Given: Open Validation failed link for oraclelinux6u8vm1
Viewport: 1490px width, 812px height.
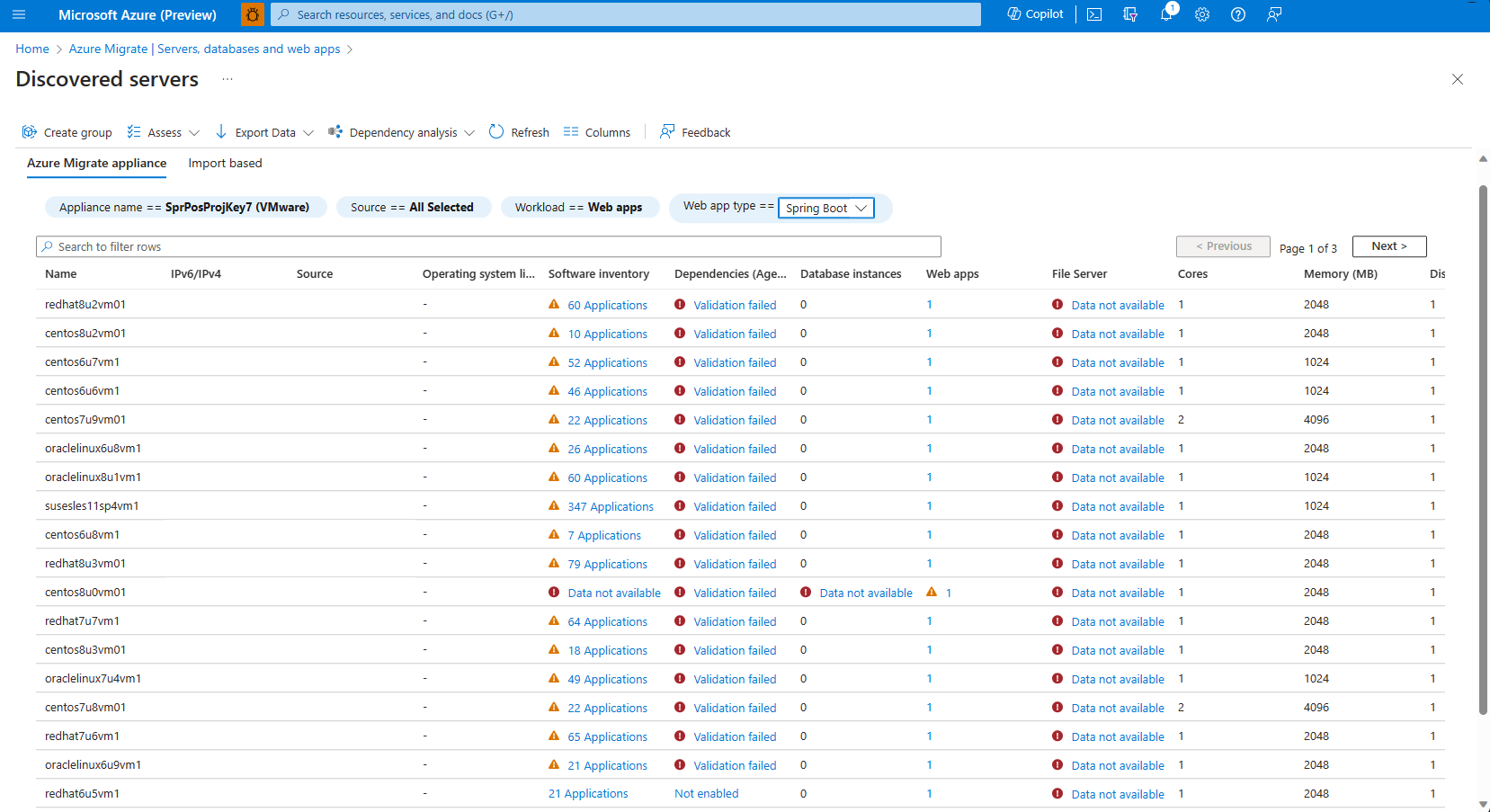Looking at the screenshot, I should (735, 449).
